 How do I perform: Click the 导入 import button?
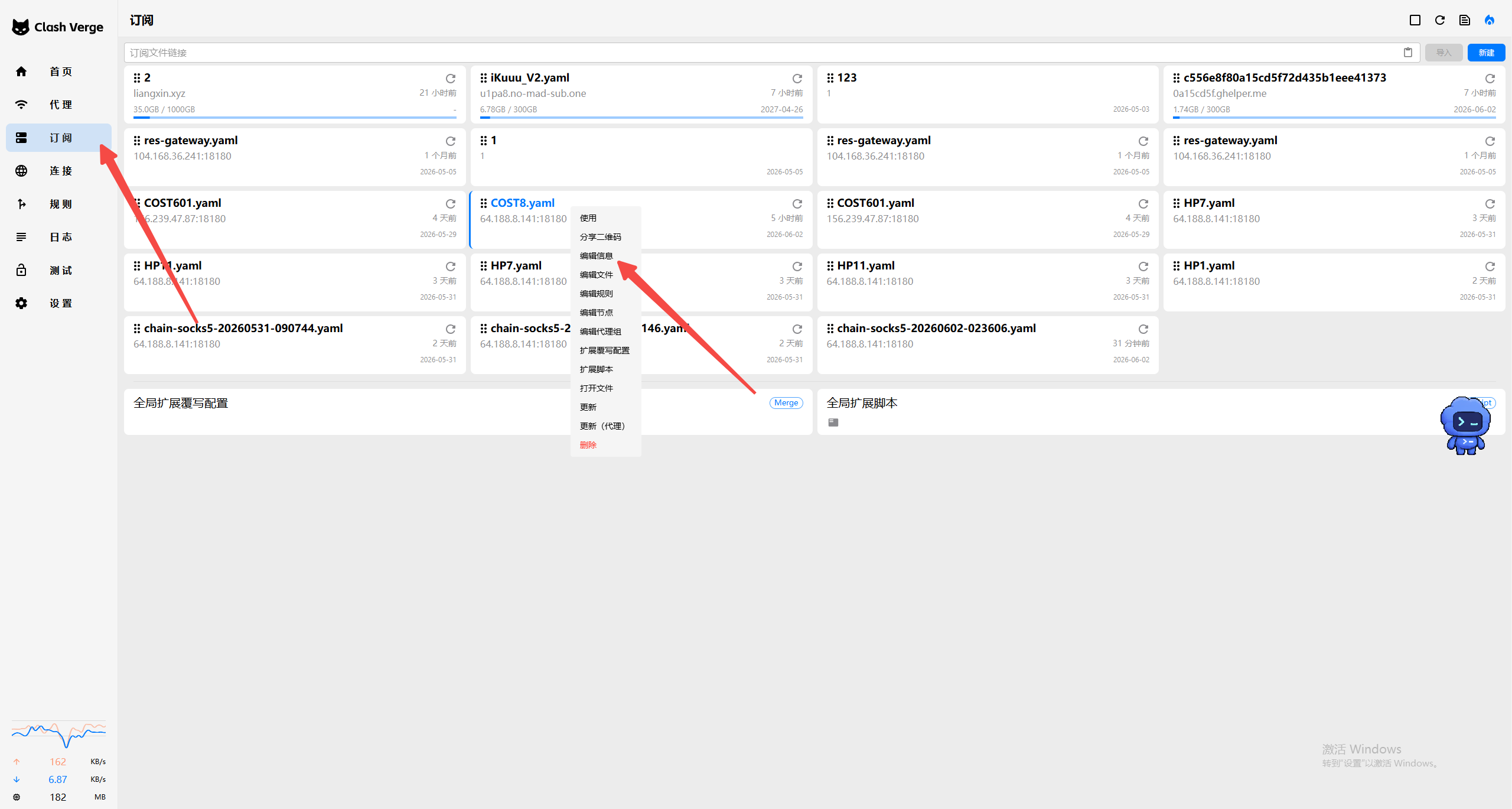[x=1443, y=53]
